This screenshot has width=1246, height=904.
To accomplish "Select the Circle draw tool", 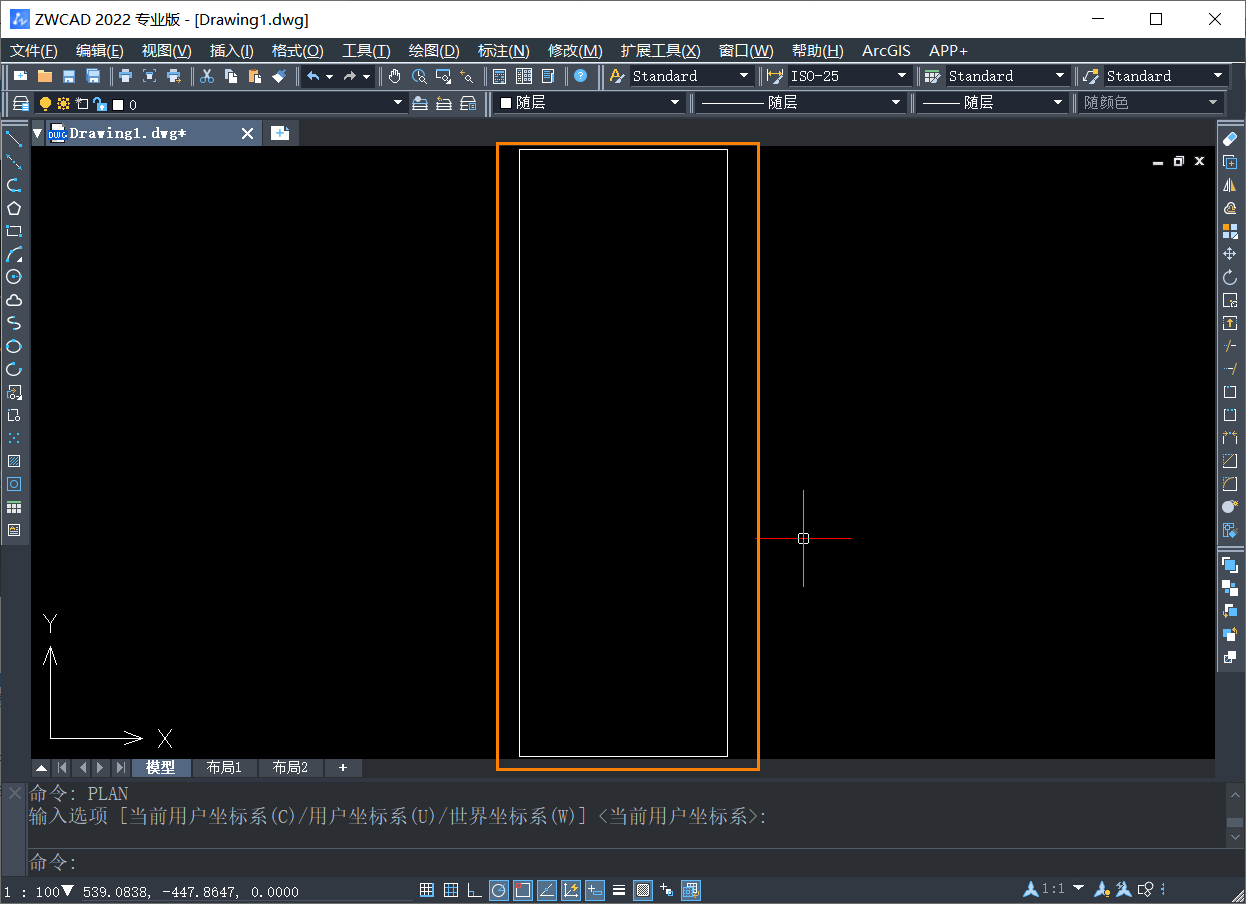I will [x=14, y=277].
